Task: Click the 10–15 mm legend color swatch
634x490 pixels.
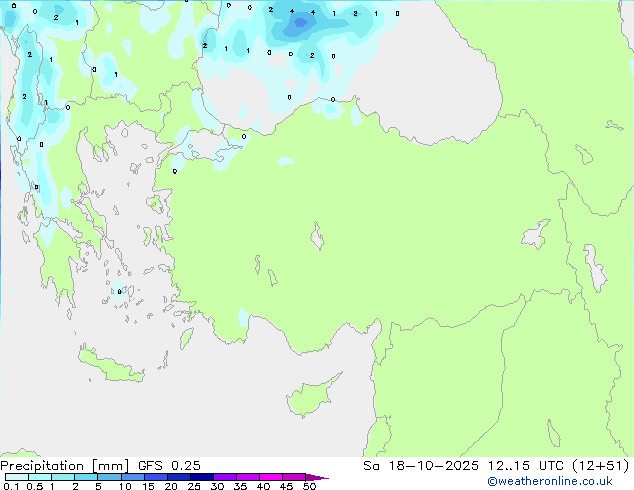Action: coord(133,477)
